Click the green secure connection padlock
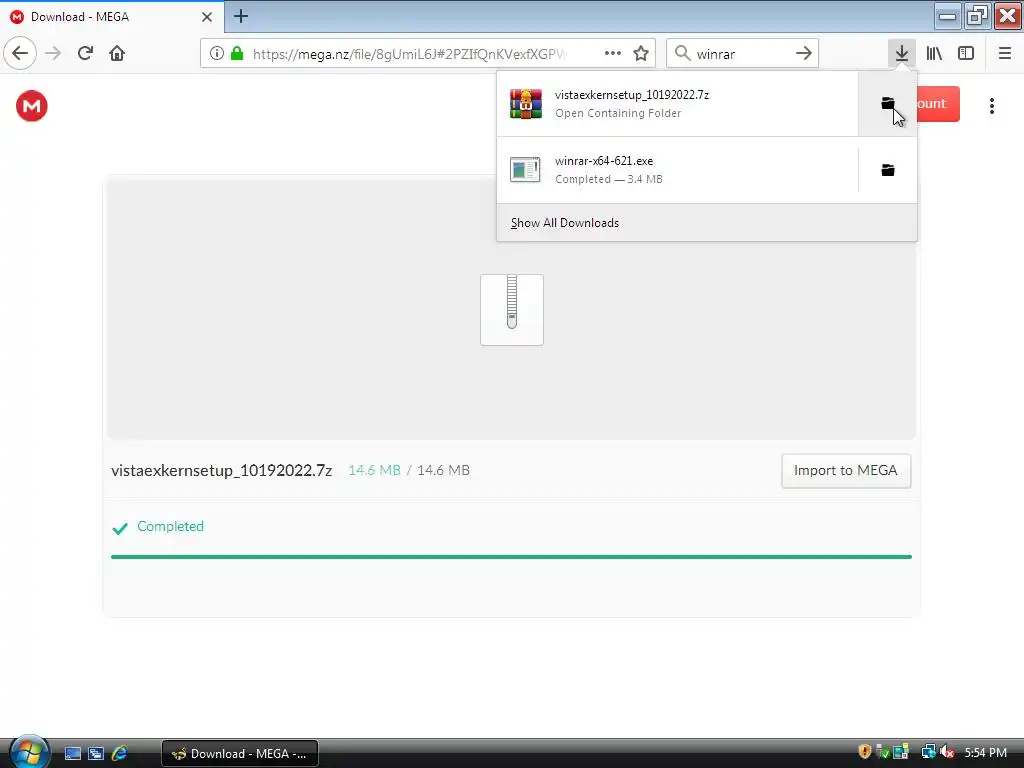1024x768 pixels. [x=237, y=53]
